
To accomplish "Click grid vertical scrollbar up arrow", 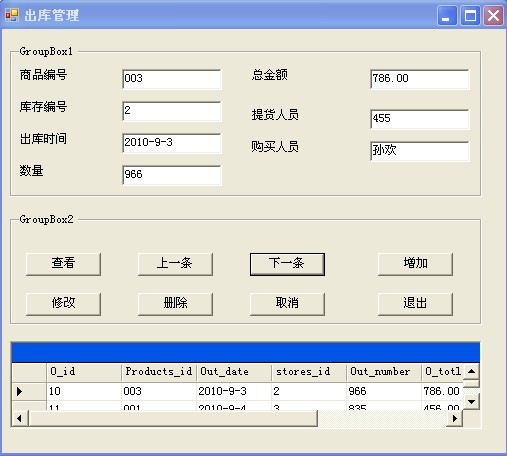I will pyautogui.click(x=471, y=371).
